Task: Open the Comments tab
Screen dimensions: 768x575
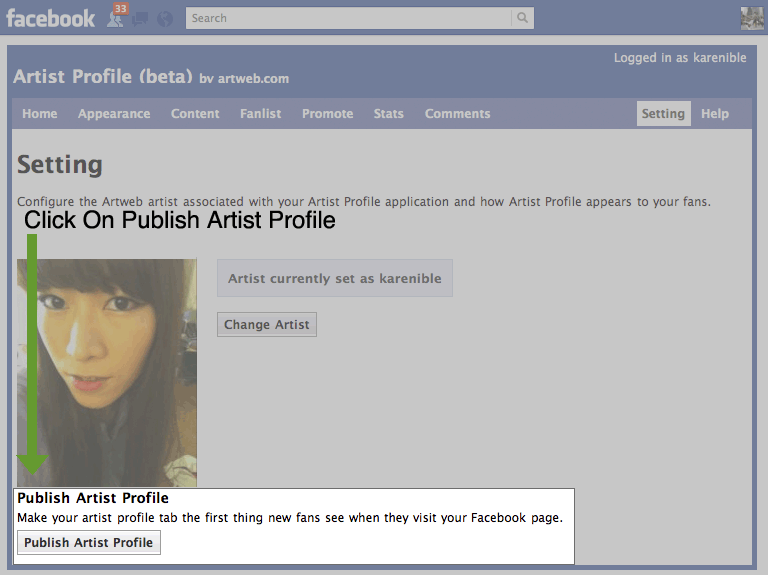Action: [457, 114]
